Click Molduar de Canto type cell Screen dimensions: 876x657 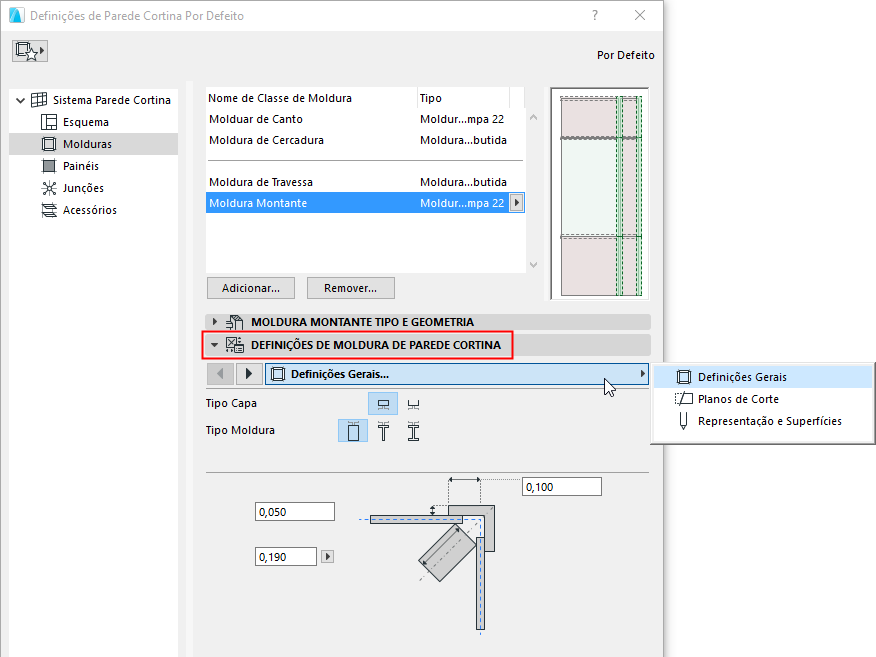pos(462,119)
